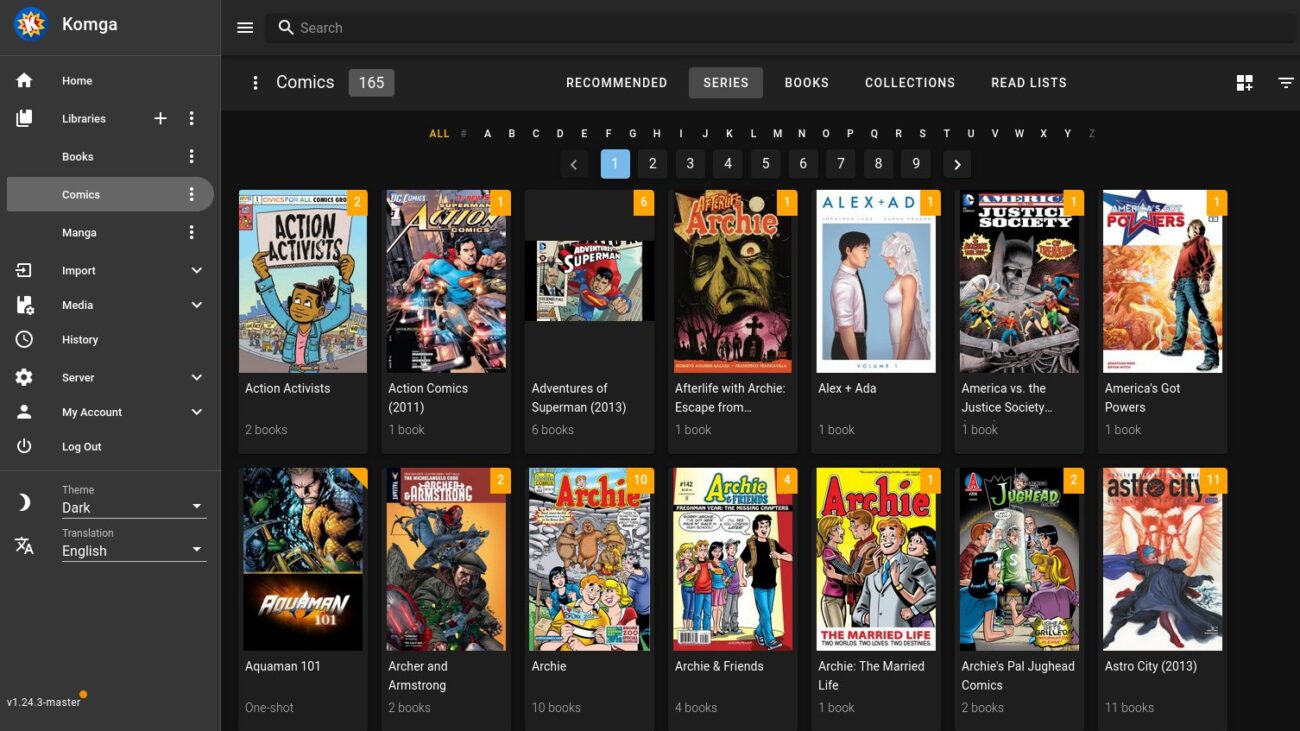Image resolution: width=1300 pixels, height=731 pixels.
Task: Select the Series tab
Action: point(726,83)
